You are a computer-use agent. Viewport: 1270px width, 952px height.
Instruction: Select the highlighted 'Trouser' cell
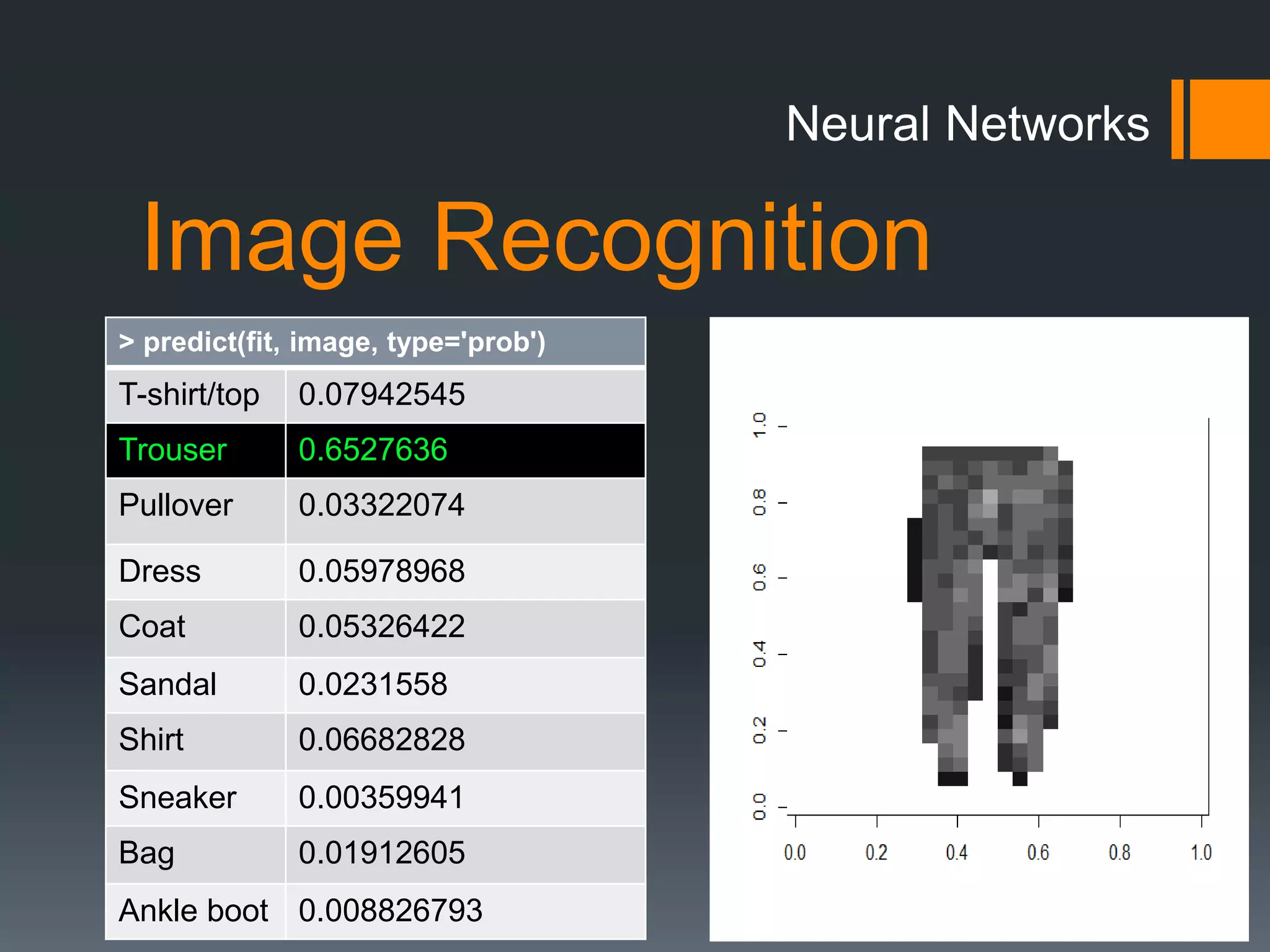(195, 451)
